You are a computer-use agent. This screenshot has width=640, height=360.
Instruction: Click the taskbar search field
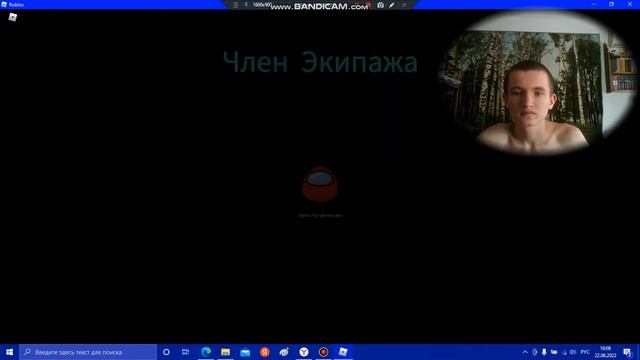pyautogui.click(x=88, y=352)
